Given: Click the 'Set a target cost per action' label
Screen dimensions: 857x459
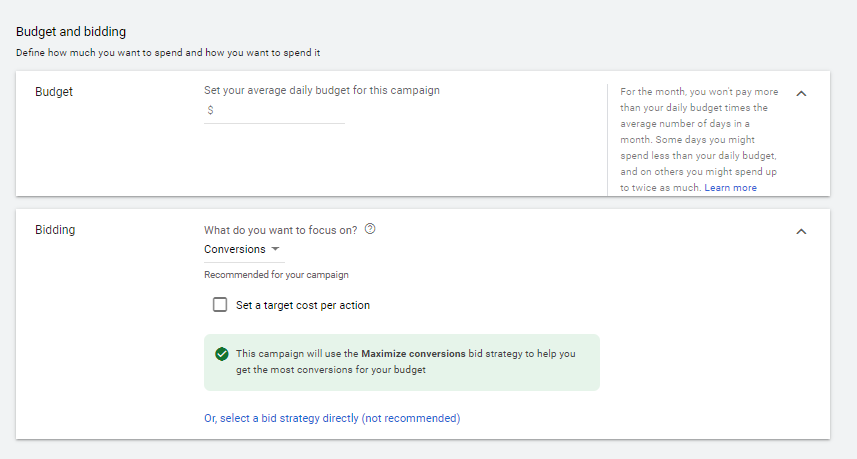Looking at the screenshot, I should pos(303,305).
